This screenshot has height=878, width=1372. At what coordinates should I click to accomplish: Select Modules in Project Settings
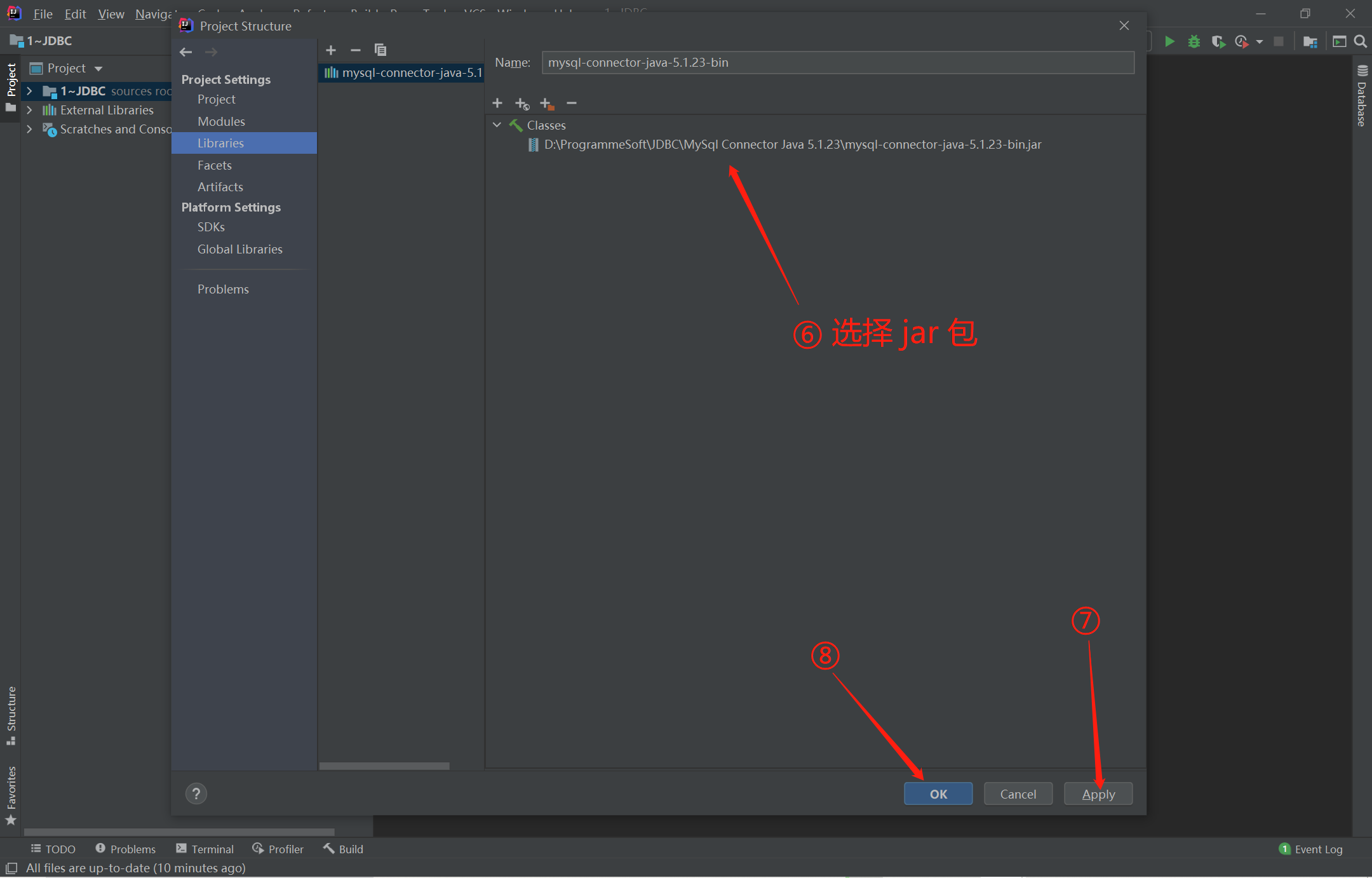(x=221, y=121)
